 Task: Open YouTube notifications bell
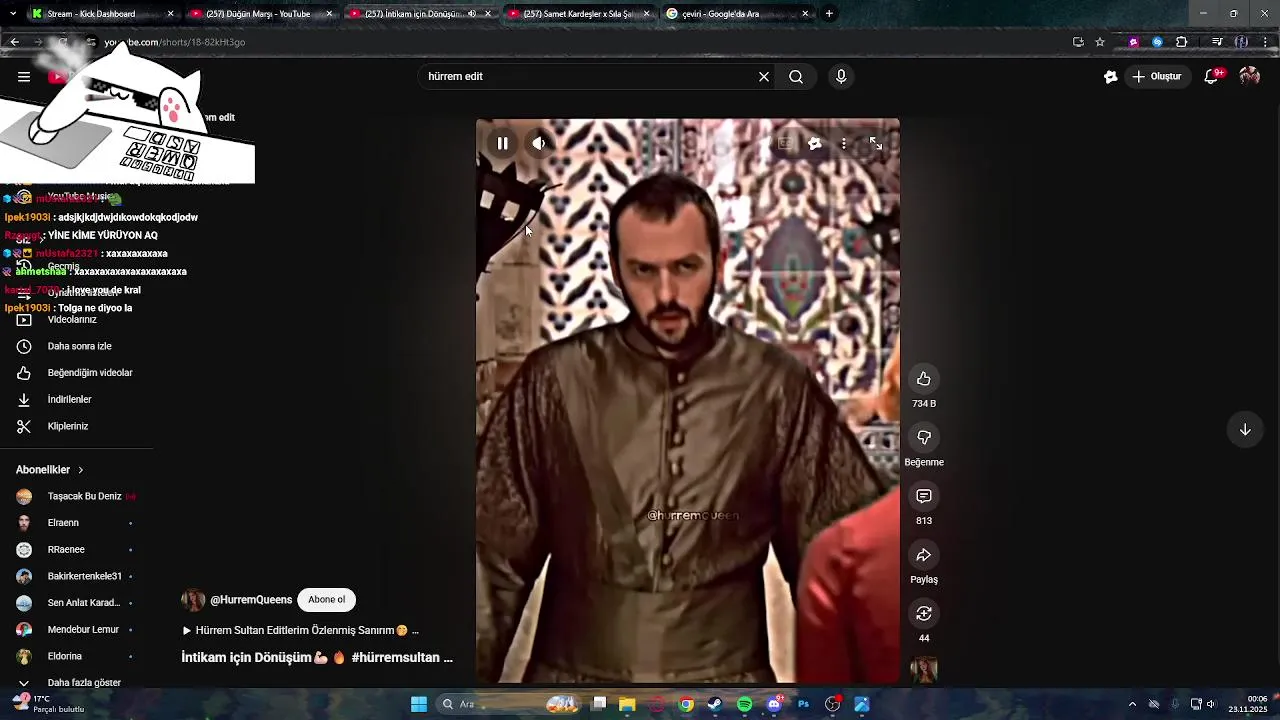point(1212,76)
